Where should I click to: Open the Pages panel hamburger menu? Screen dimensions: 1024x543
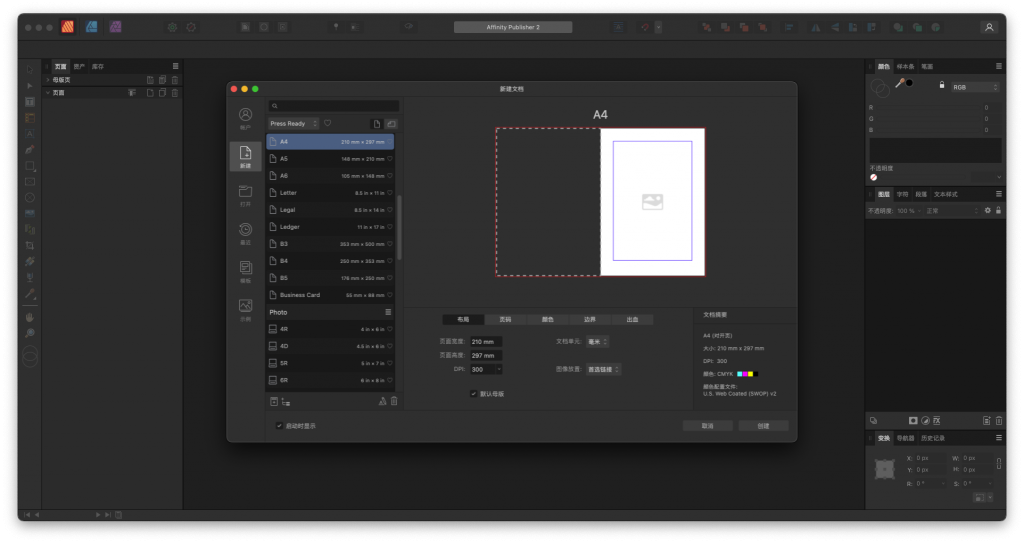point(175,66)
